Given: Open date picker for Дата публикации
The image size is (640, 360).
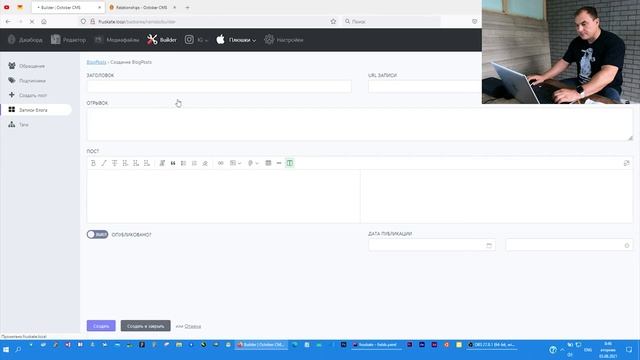Looking at the screenshot, I should (432, 245).
